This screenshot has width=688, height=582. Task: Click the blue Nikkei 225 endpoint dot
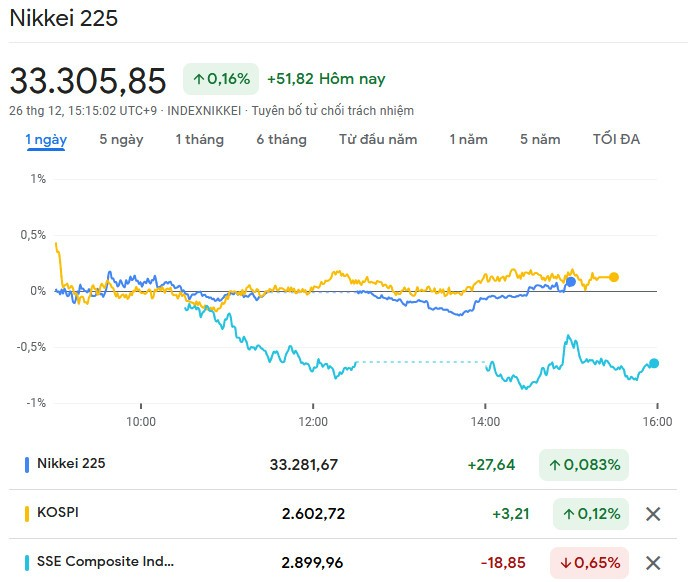coord(570,282)
